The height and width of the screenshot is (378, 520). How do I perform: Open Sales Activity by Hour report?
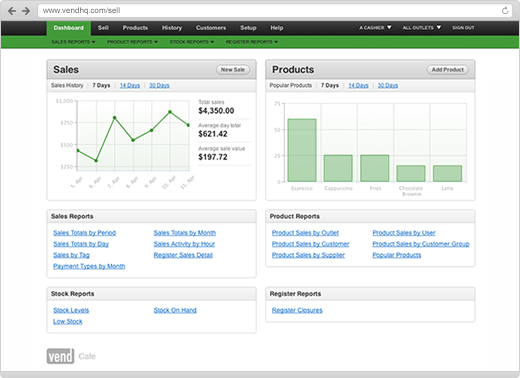pyautogui.click(x=184, y=244)
